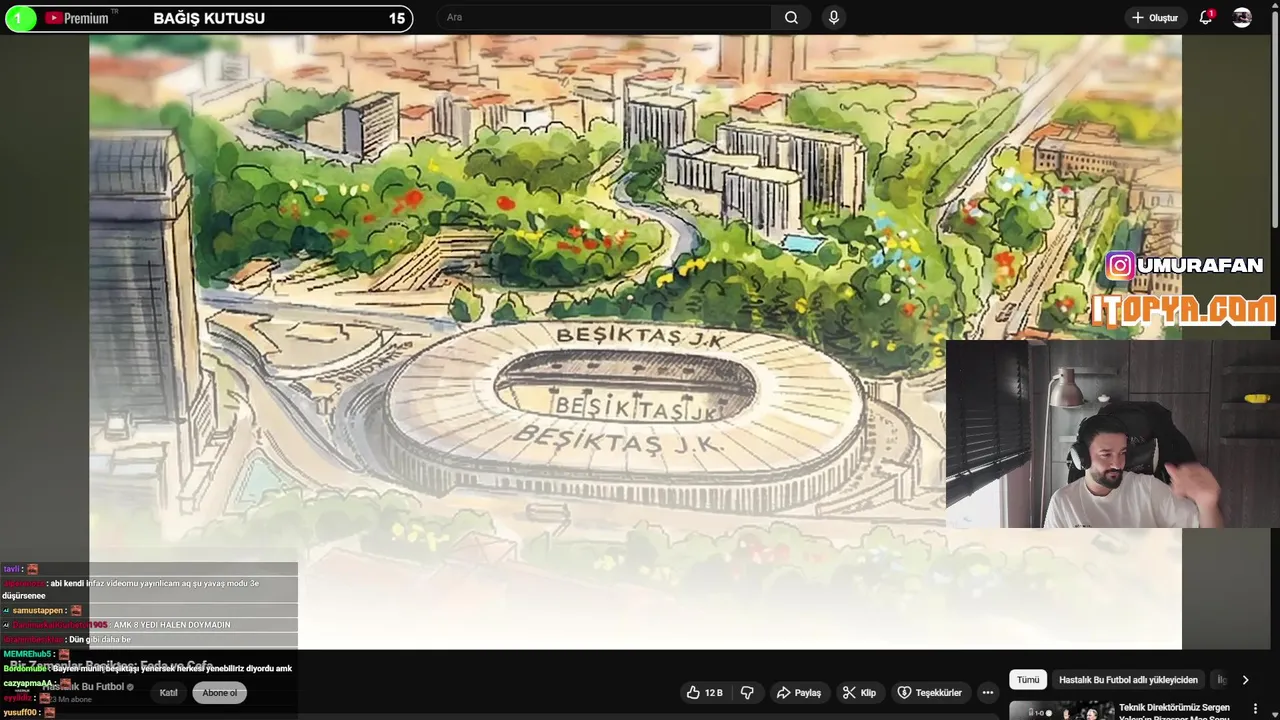Open 'Teknik Direktörümüz Sergen' video title
Image resolution: width=1280 pixels, height=720 pixels.
click(x=1174, y=712)
